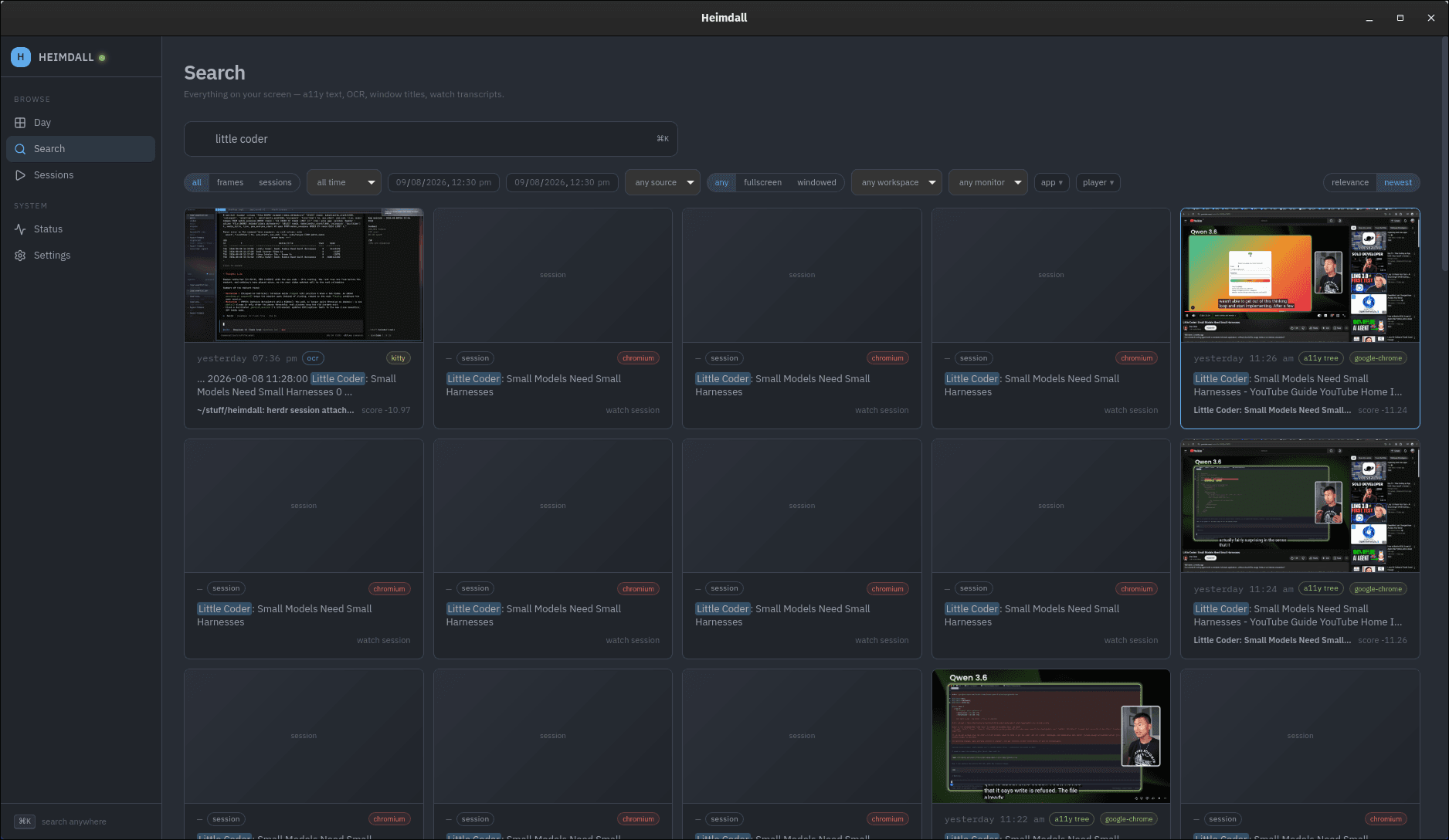Go to the Settings menu item
Image resolution: width=1449 pixels, height=840 pixels.
coord(81,256)
